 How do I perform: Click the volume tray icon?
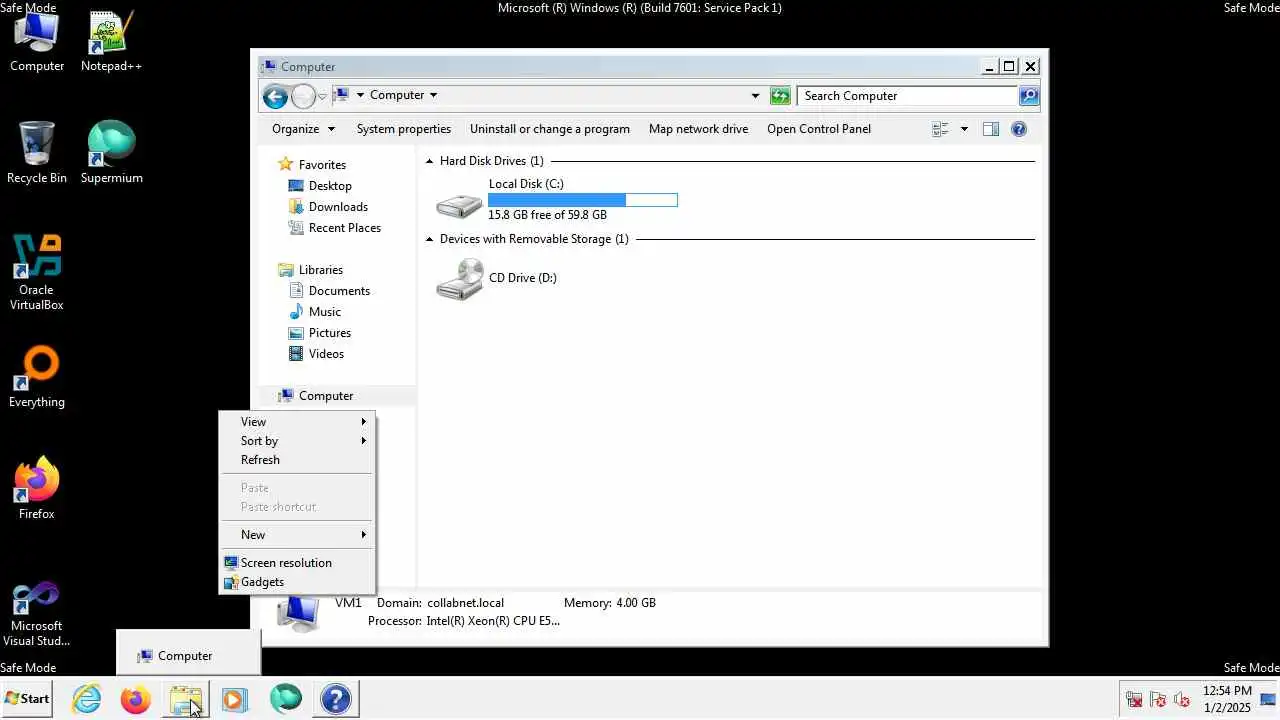pyautogui.click(x=1182, y=699)
